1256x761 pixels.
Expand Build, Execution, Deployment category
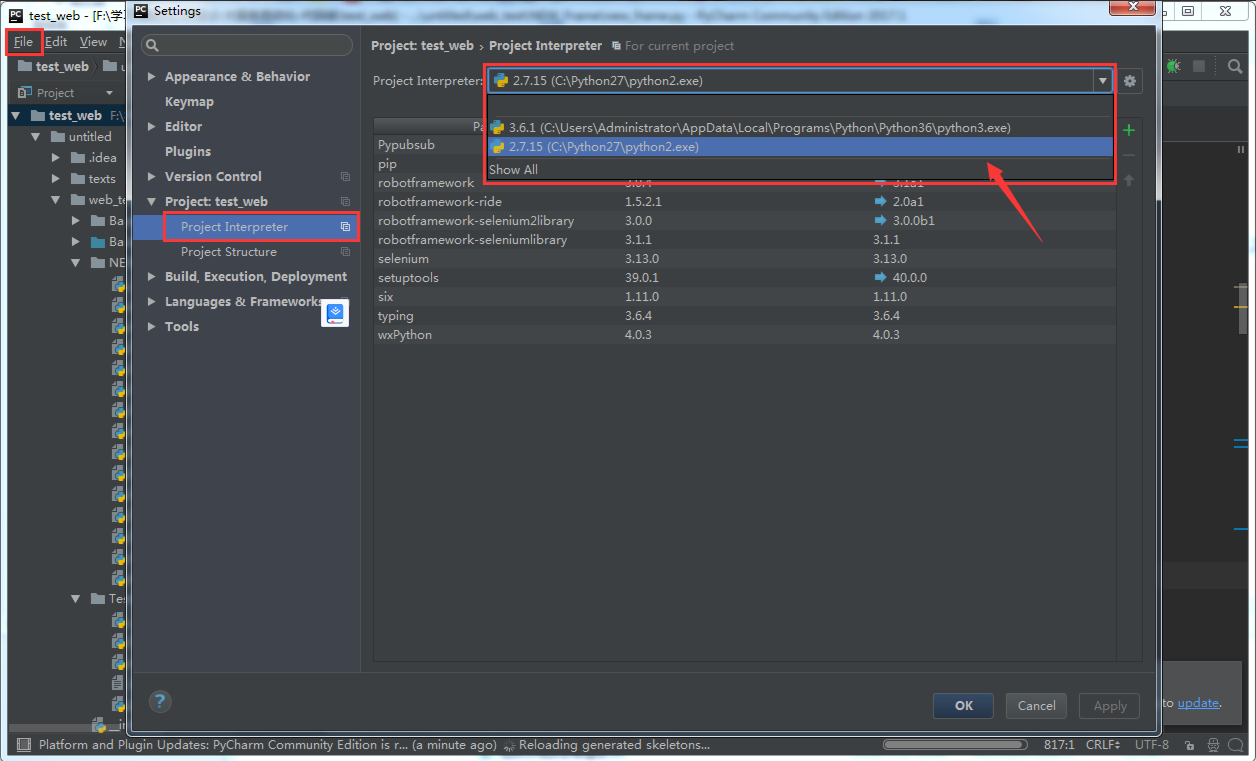tap(152, 277)
